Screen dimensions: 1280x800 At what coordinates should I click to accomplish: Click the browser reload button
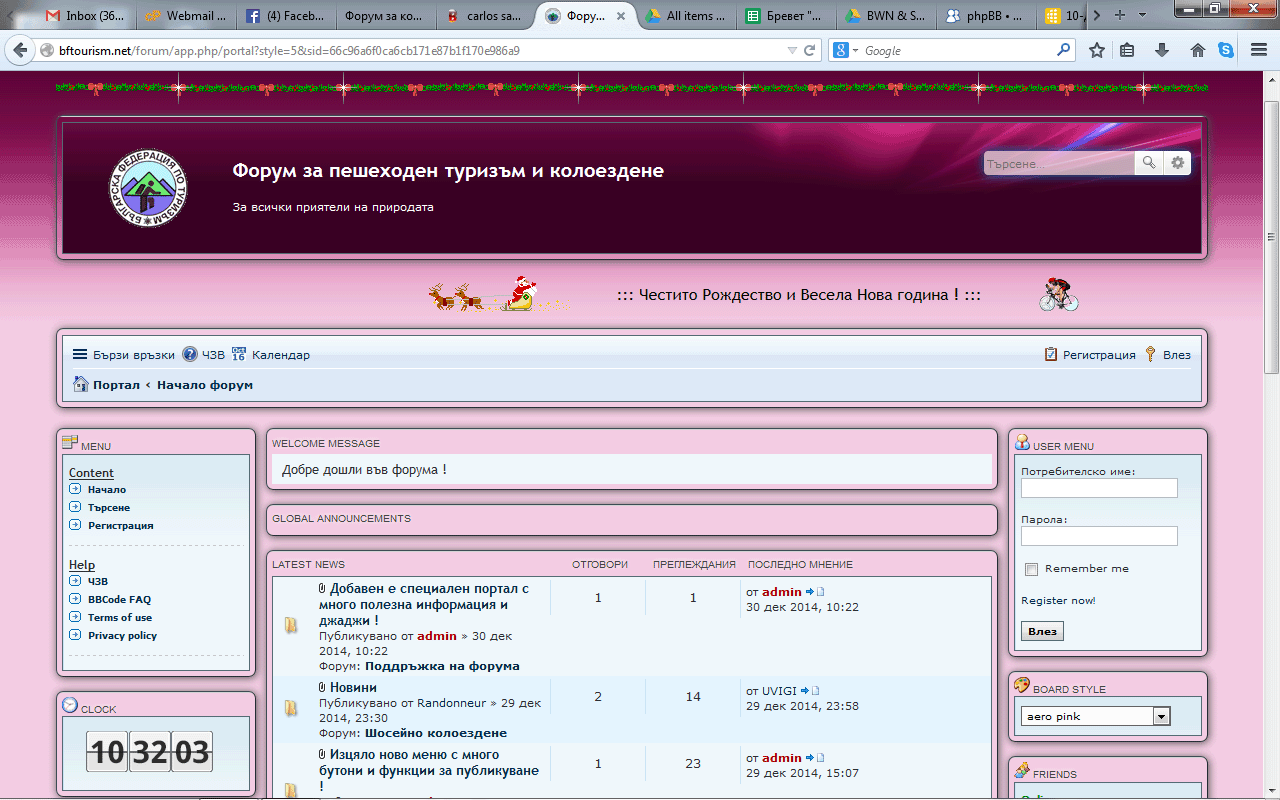(811, 50)
